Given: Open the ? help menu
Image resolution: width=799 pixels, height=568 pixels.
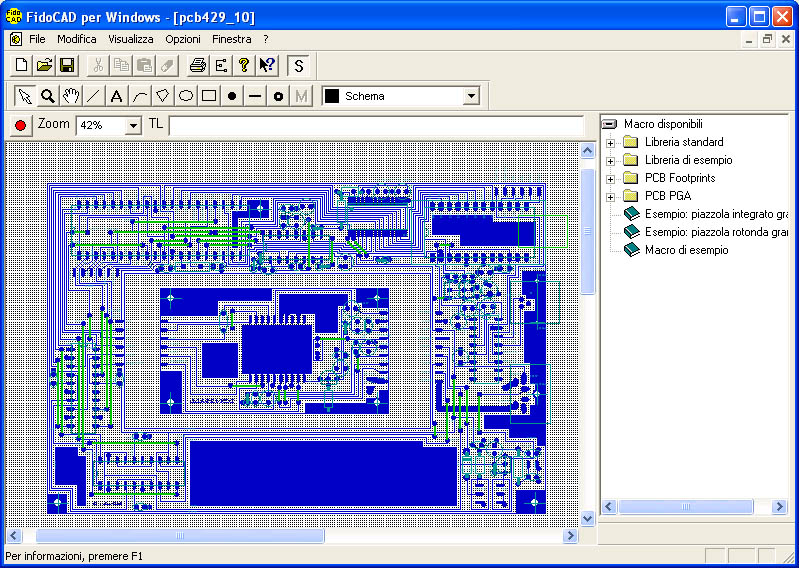Looking at the screenshot, I should pos(265,39).
